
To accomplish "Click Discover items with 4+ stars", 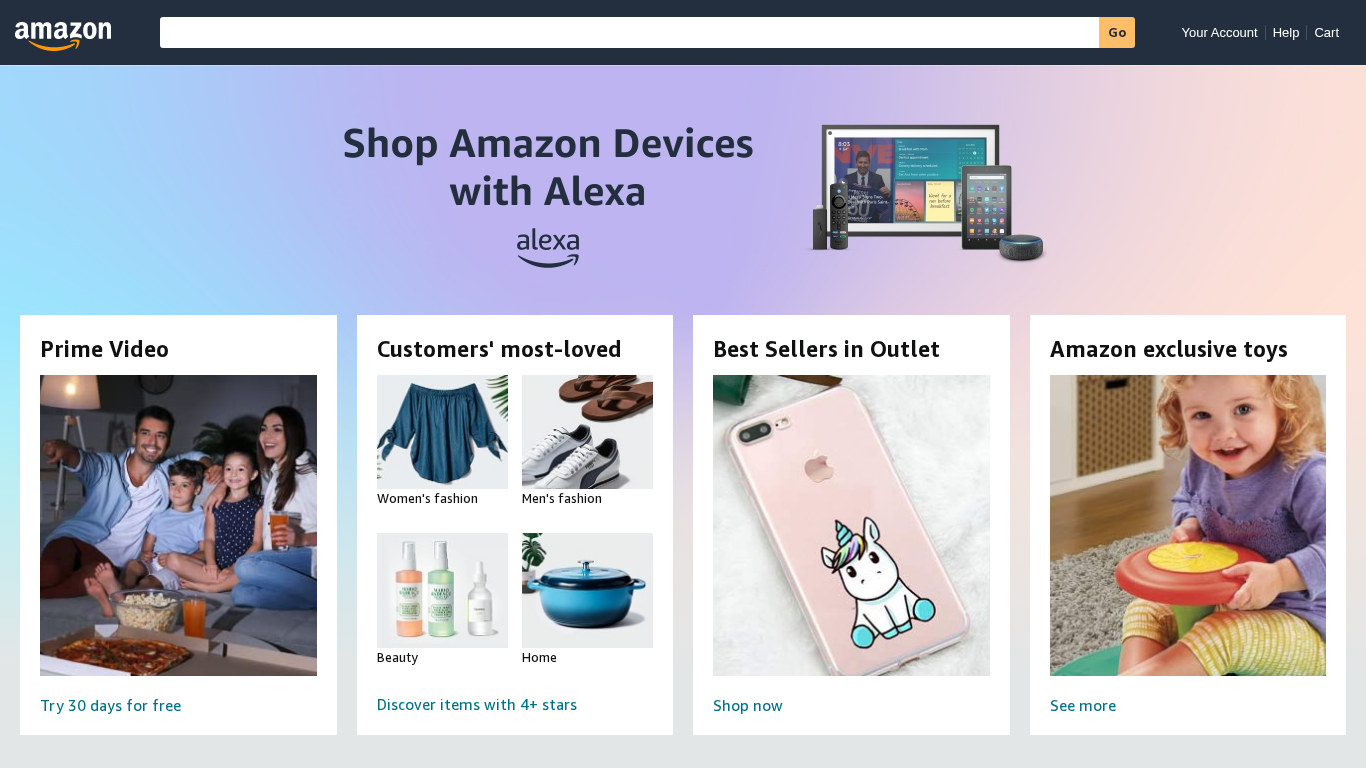I will click(477, 705).
